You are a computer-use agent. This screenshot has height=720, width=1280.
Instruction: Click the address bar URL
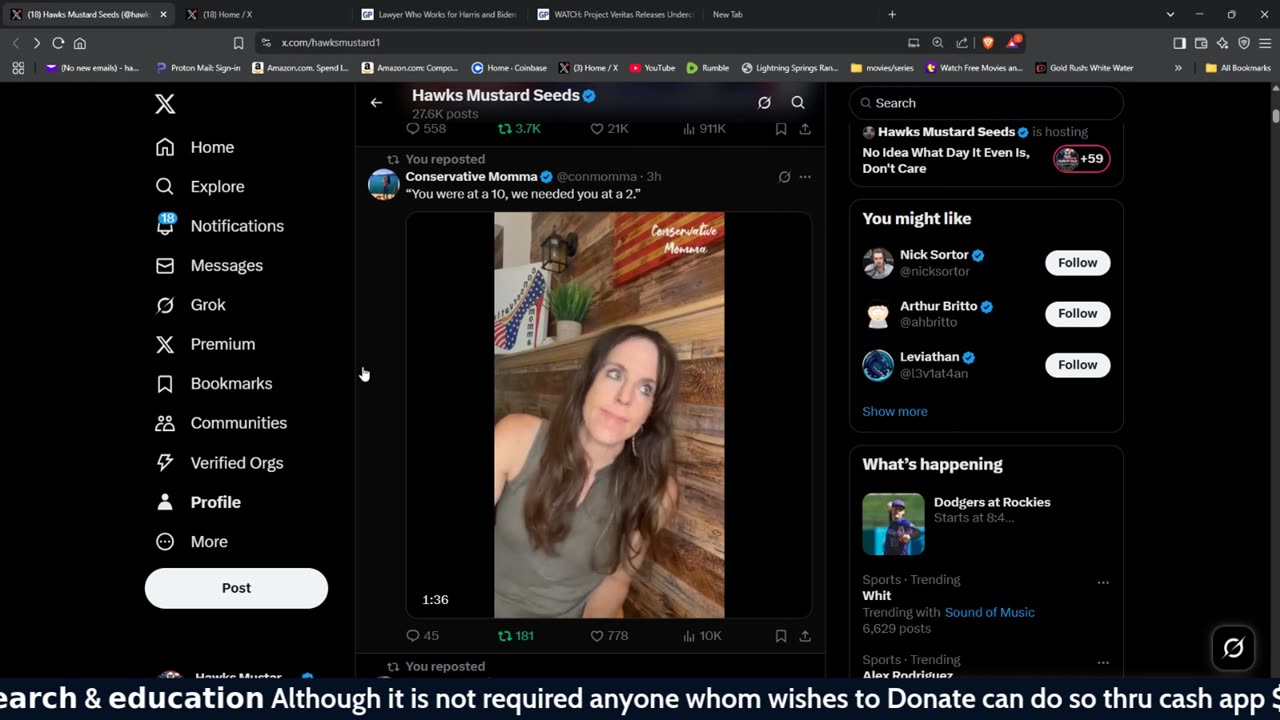331,43
